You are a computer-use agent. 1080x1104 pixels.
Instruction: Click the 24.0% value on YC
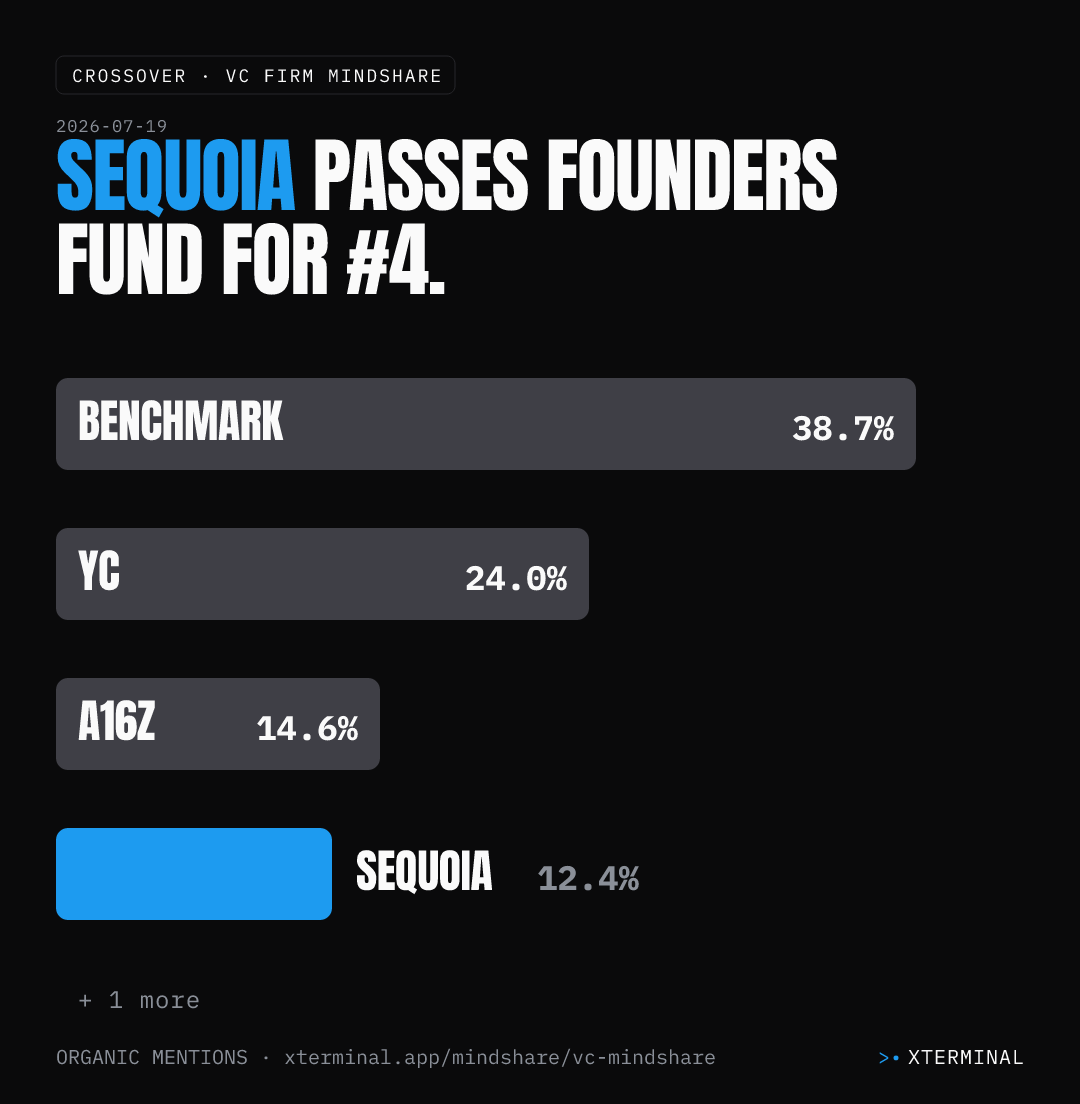516,579
